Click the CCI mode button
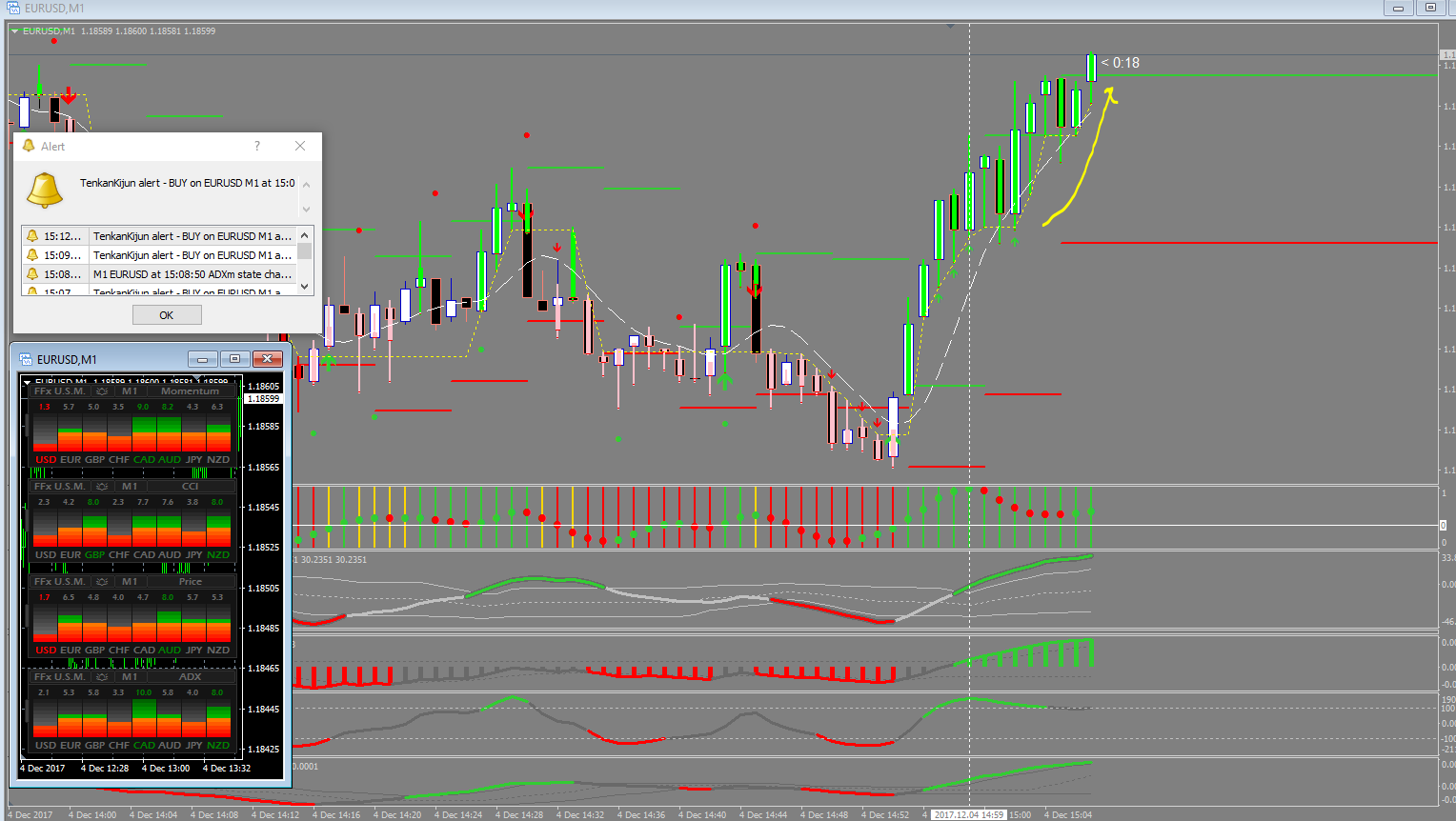 click(x=190, y=487)
